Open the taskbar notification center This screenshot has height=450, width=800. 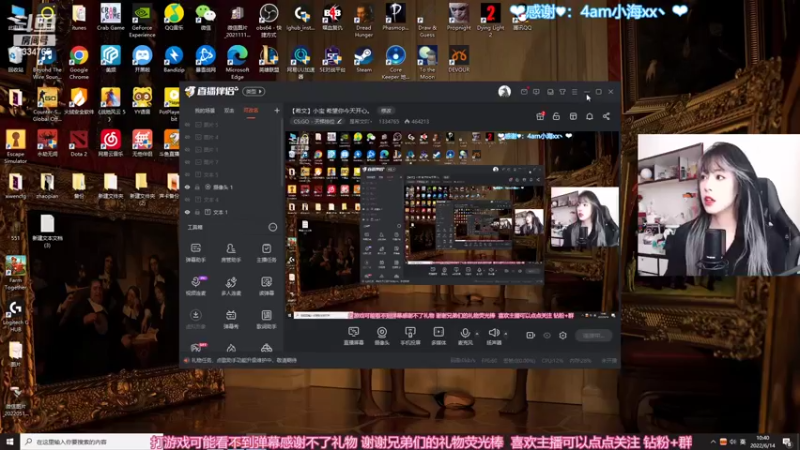point(788,442)
